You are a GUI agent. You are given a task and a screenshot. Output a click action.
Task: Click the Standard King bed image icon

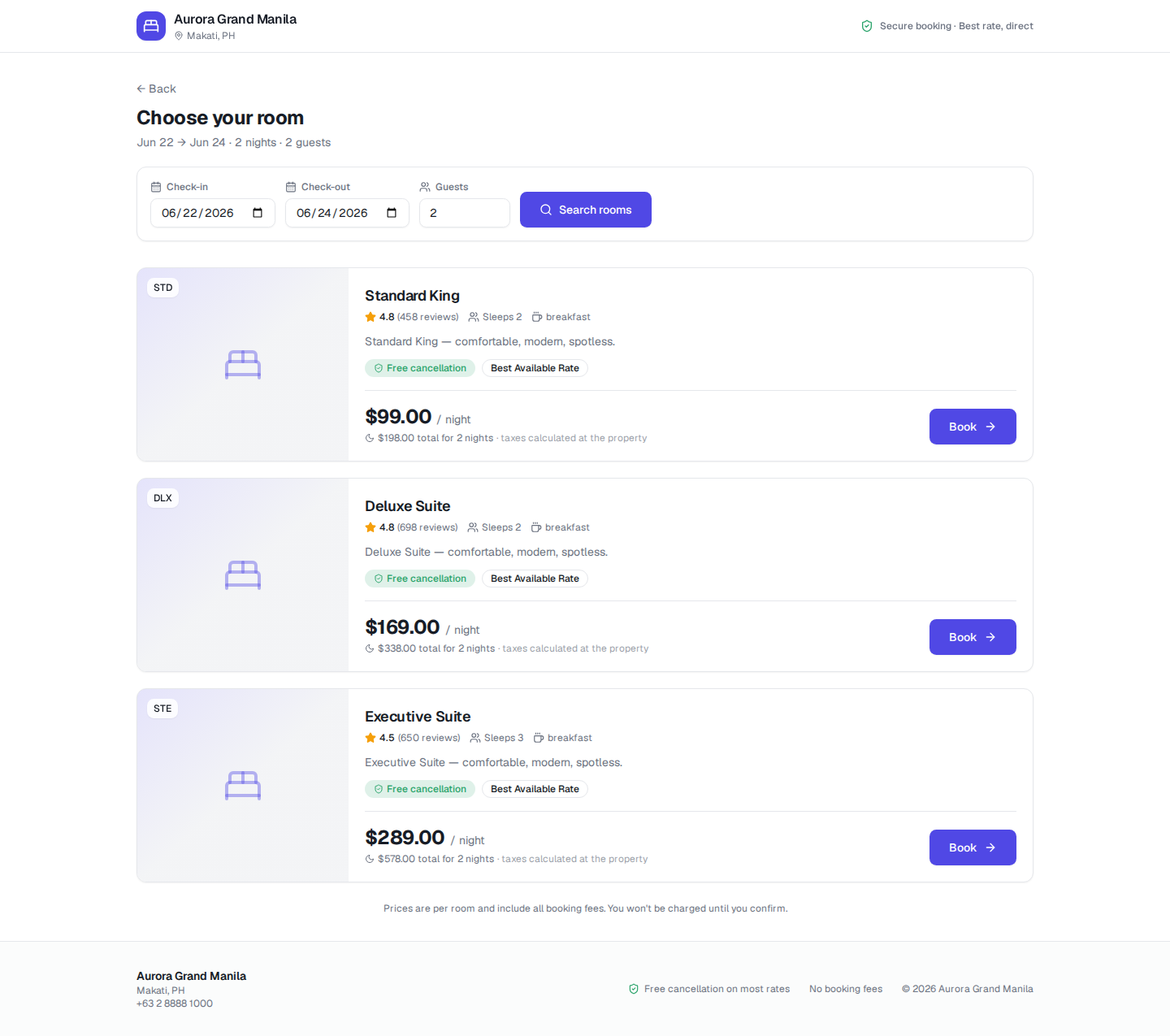coord(243,365)
